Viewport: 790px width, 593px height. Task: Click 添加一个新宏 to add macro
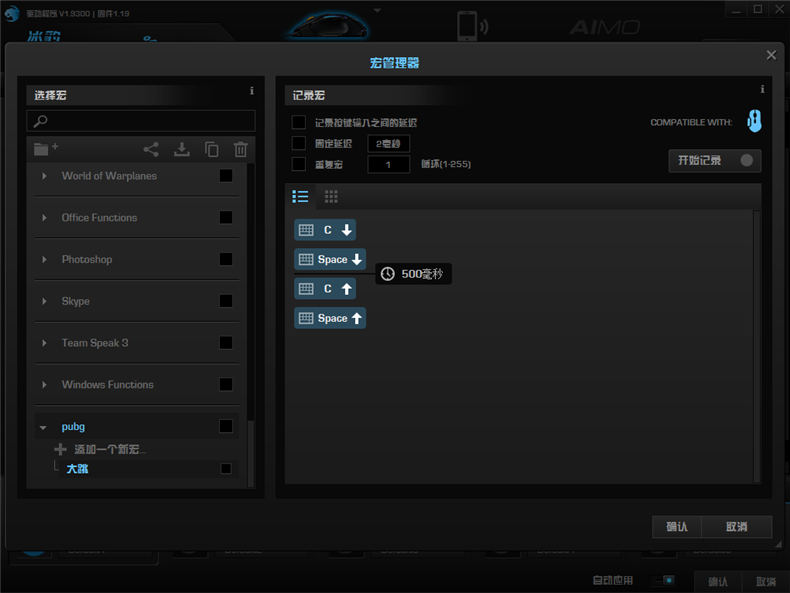point(109,450)
